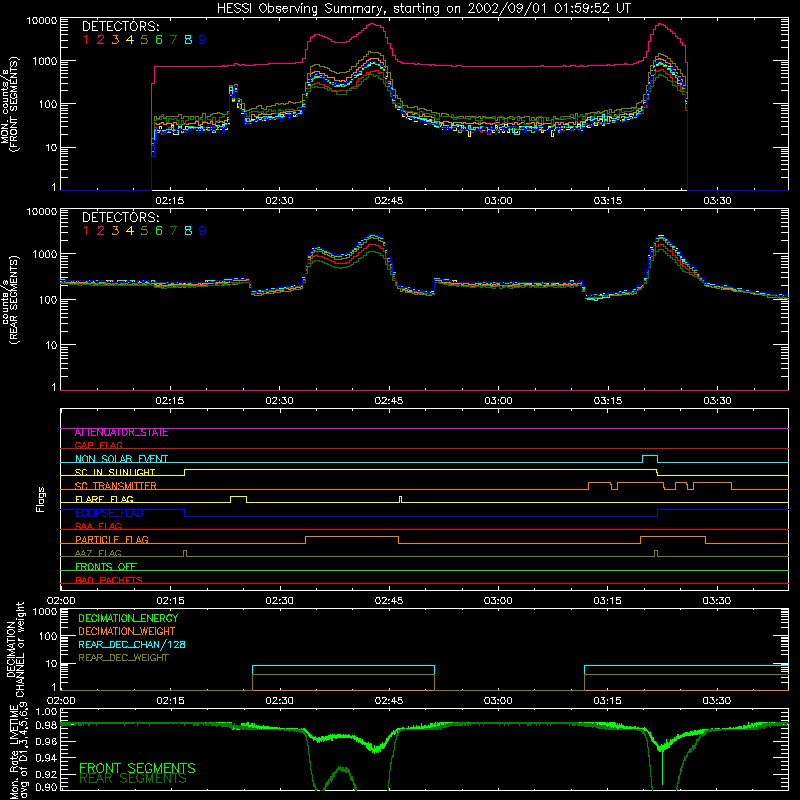Screen dimensions: 800x800
Task: Select detector 8 legend number in front segments panel
Action: [188, 40]
